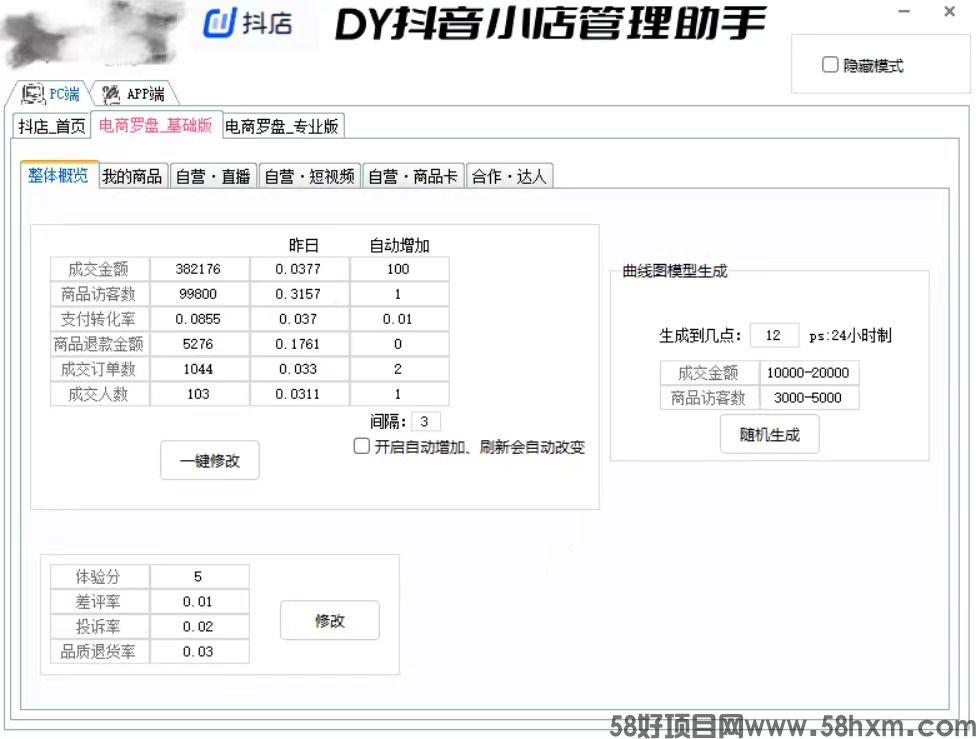Go to the 我的商品 sub-tab

coord(132,177)
